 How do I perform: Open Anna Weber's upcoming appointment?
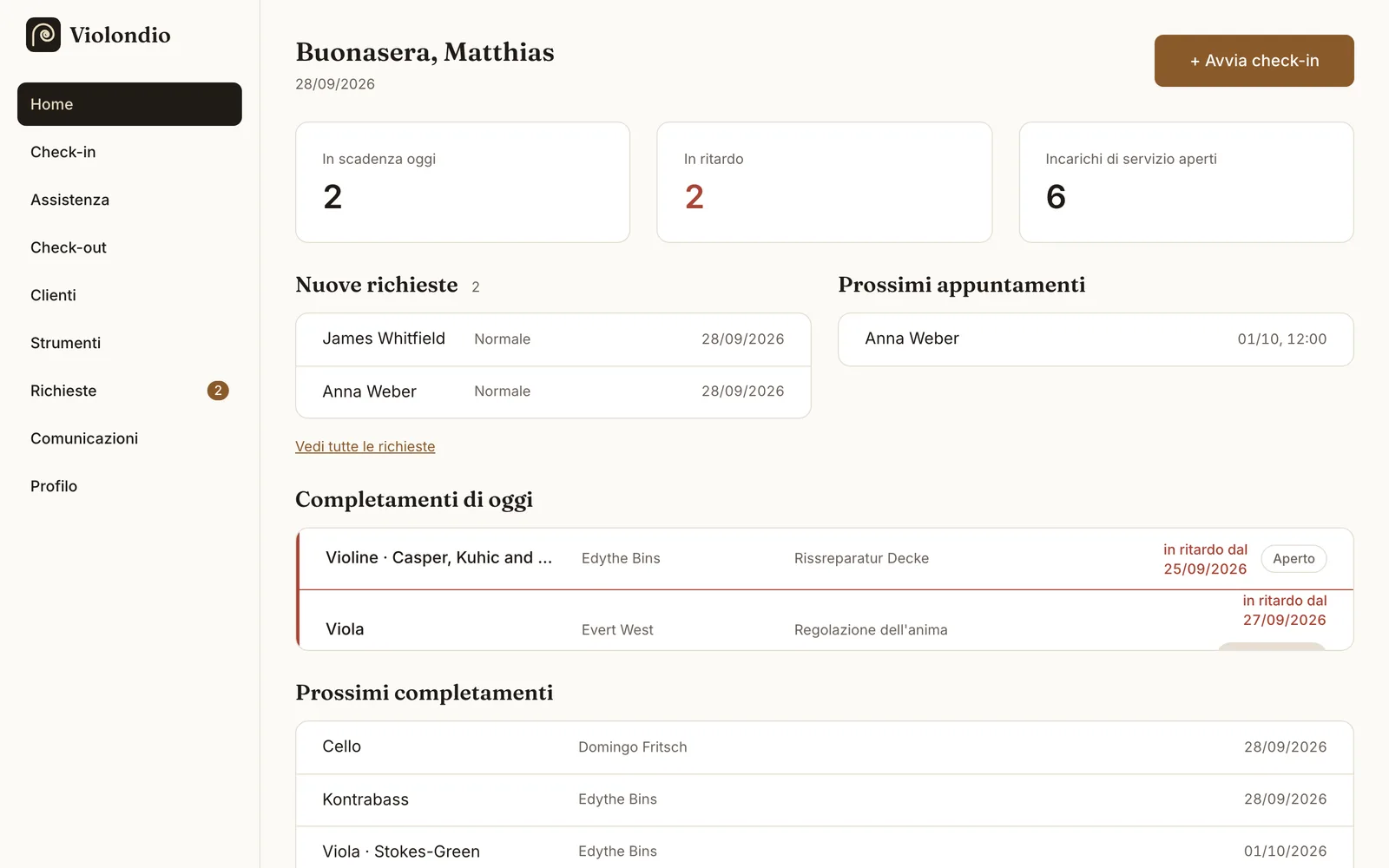[x=1096, y=339]
